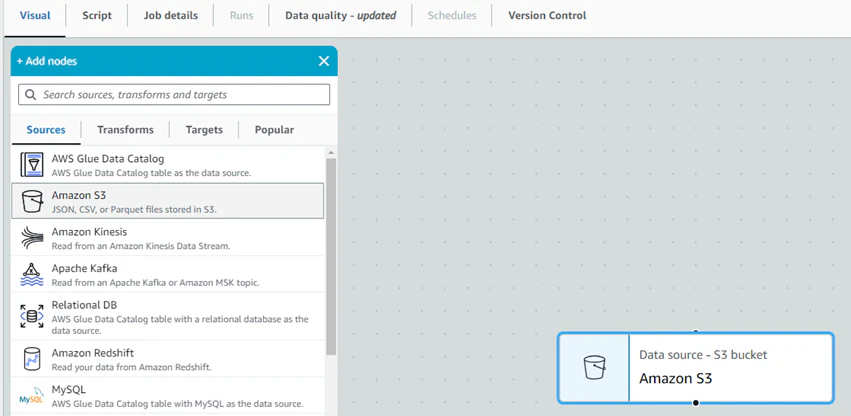This screenshot has width=851, height=416.
Task: Select the 'Amazon Redshift' source title
Action: pyautogui.click(x=93, y=353)
